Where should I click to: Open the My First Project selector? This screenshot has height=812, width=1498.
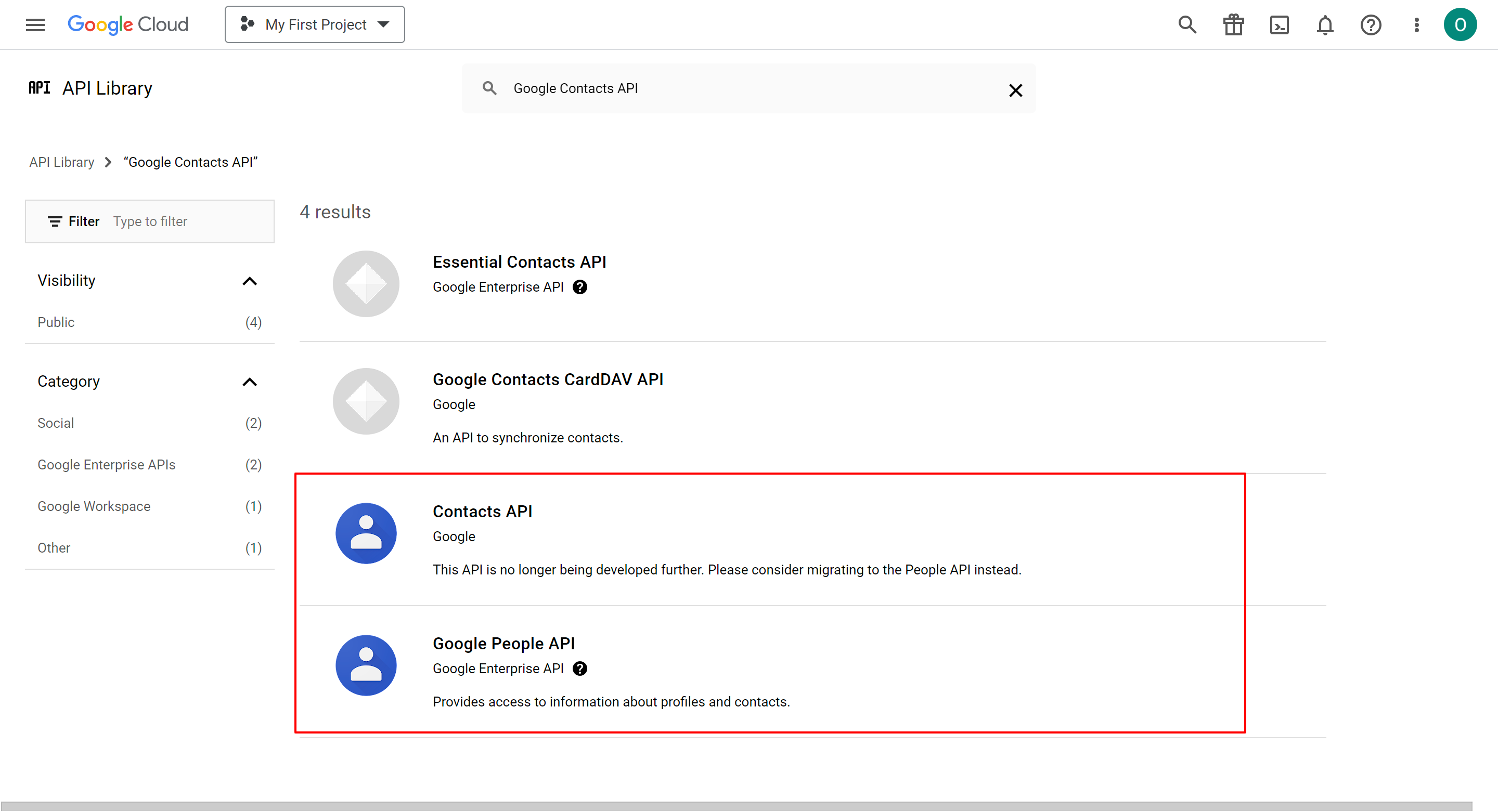(315, 24)
